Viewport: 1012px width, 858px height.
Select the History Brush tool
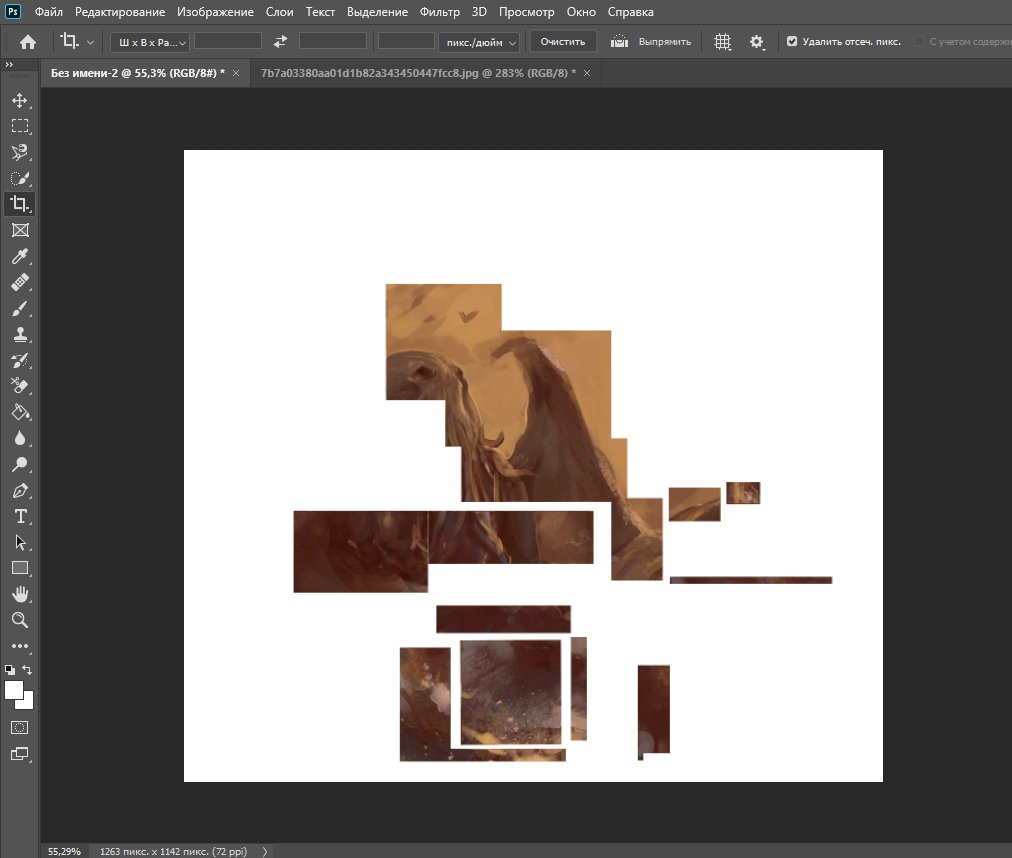[x=20, y=360]
